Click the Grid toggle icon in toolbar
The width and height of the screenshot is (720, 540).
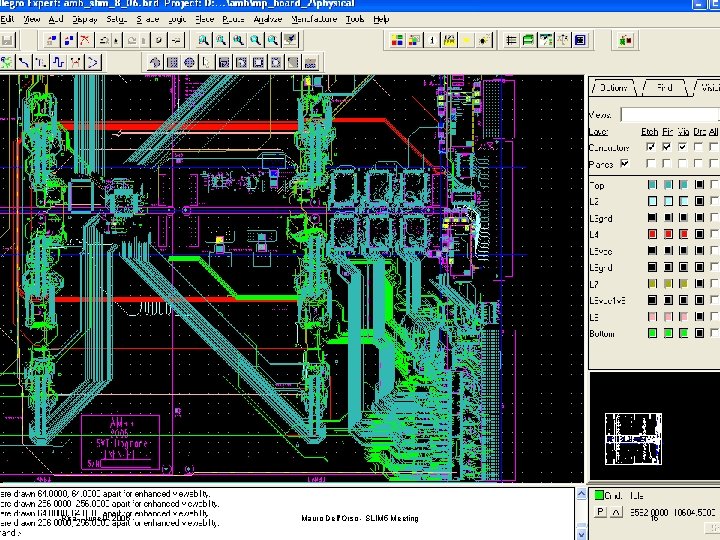[x=511, y=40]
